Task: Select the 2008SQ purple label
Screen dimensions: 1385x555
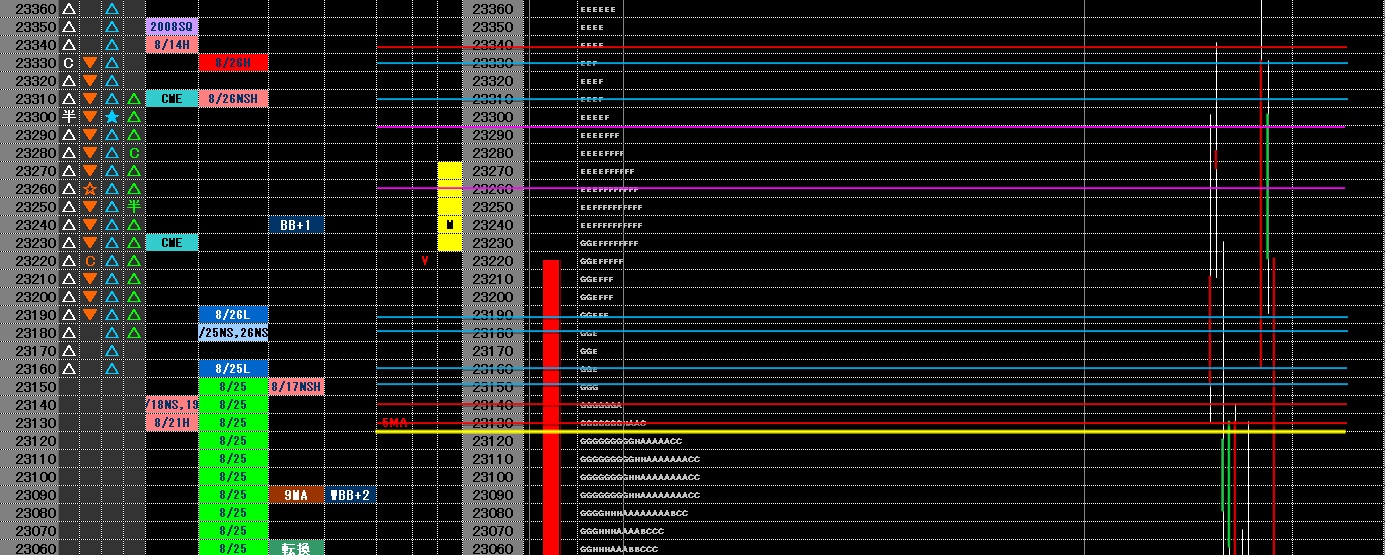Action: pyautogui.click(x=172, y=27)
